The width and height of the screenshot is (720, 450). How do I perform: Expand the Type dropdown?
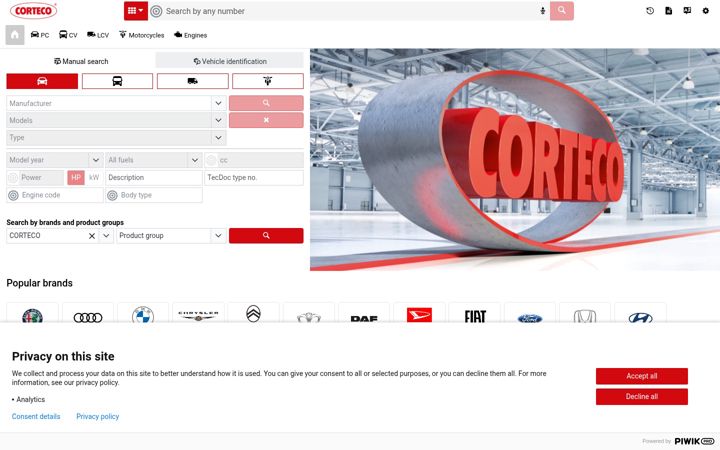click(x=219, y=137)
